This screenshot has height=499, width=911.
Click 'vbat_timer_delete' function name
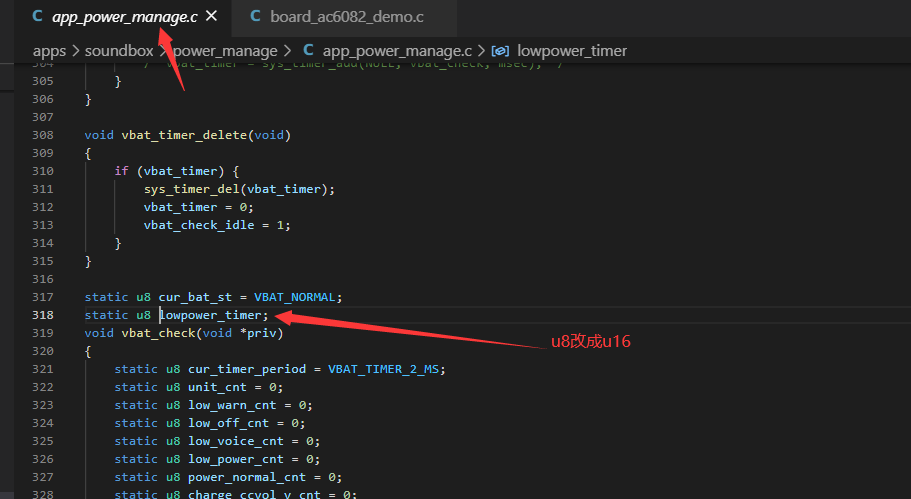pyautogui.click(x=184, y=135)
